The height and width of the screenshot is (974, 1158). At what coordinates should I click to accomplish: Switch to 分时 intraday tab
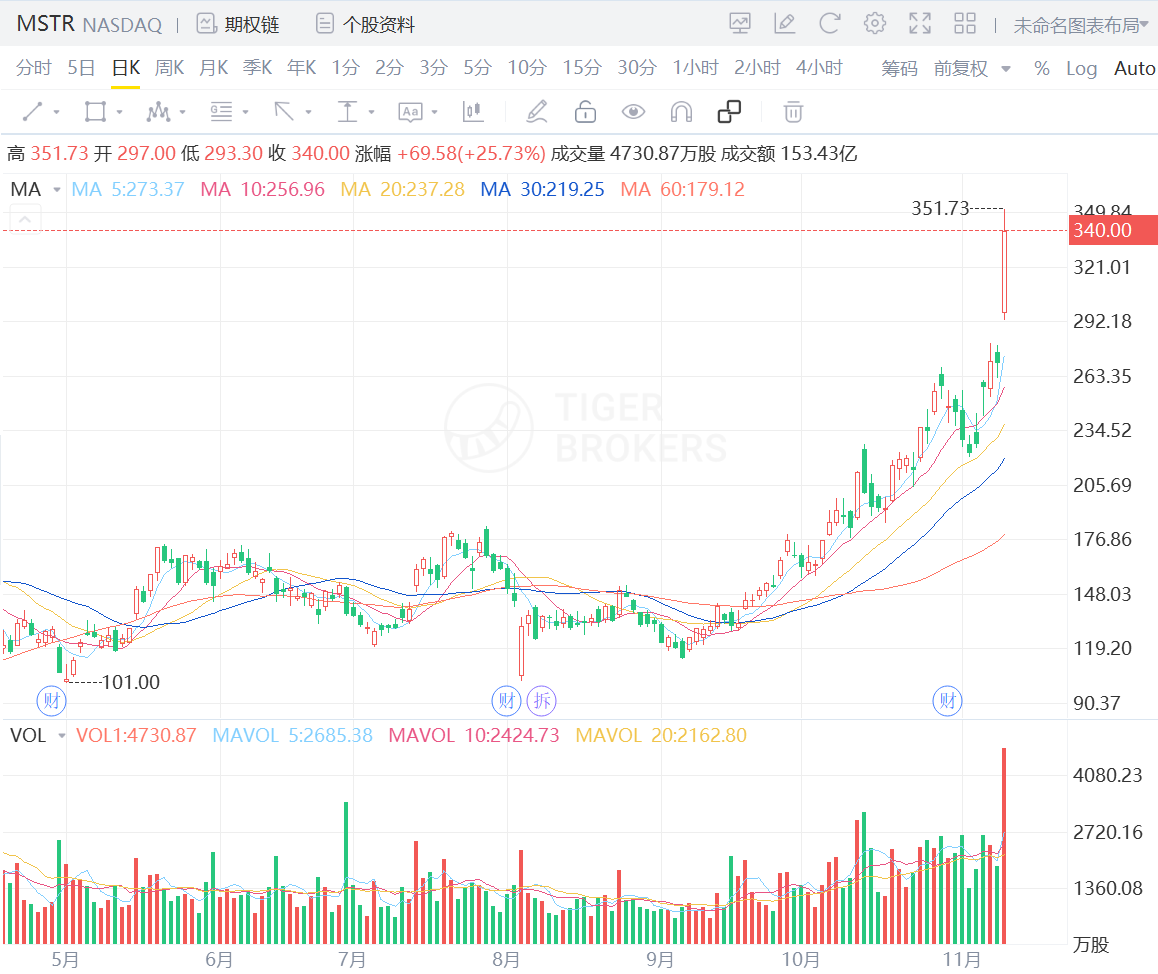[33, 68]
